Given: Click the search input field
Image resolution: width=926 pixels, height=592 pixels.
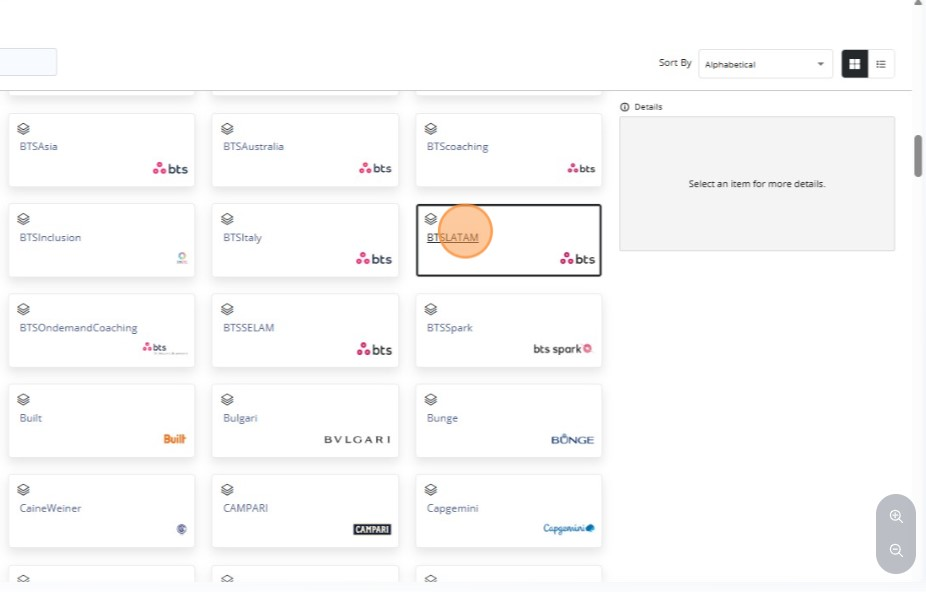Looking at the screenshot, I should (x=28, y=62).
